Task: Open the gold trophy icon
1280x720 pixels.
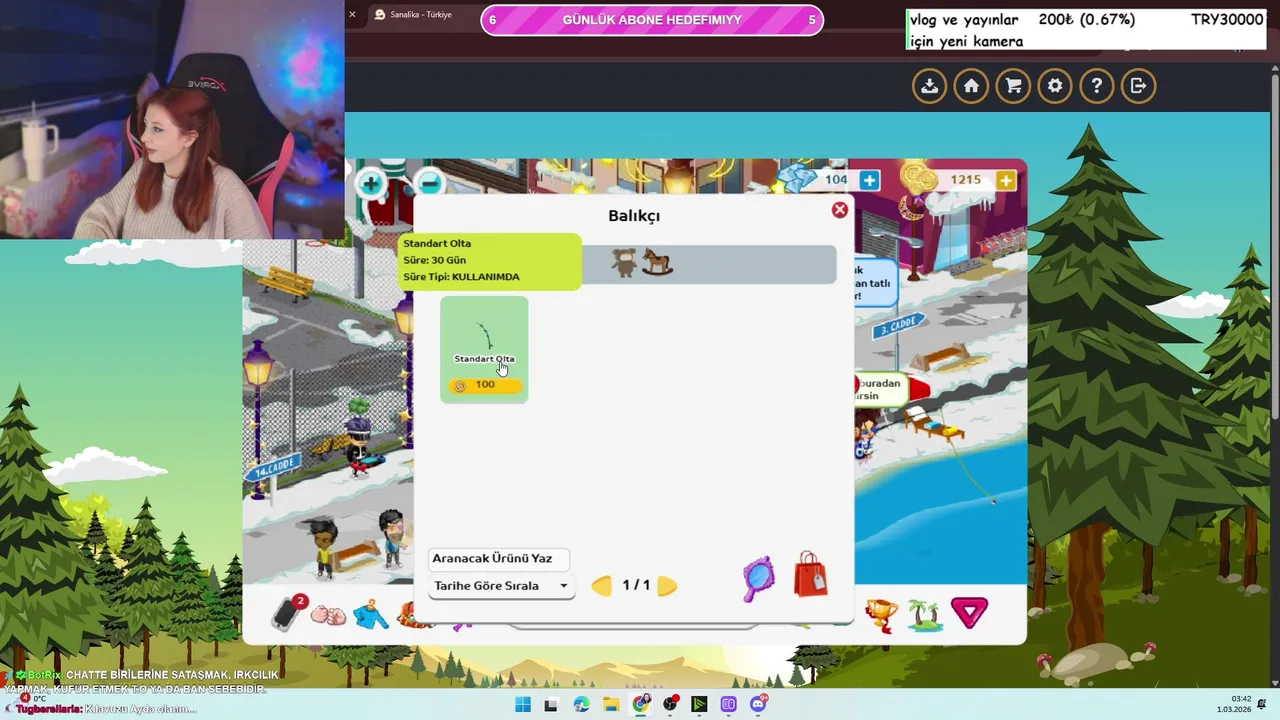Action: tap(881, 614)
